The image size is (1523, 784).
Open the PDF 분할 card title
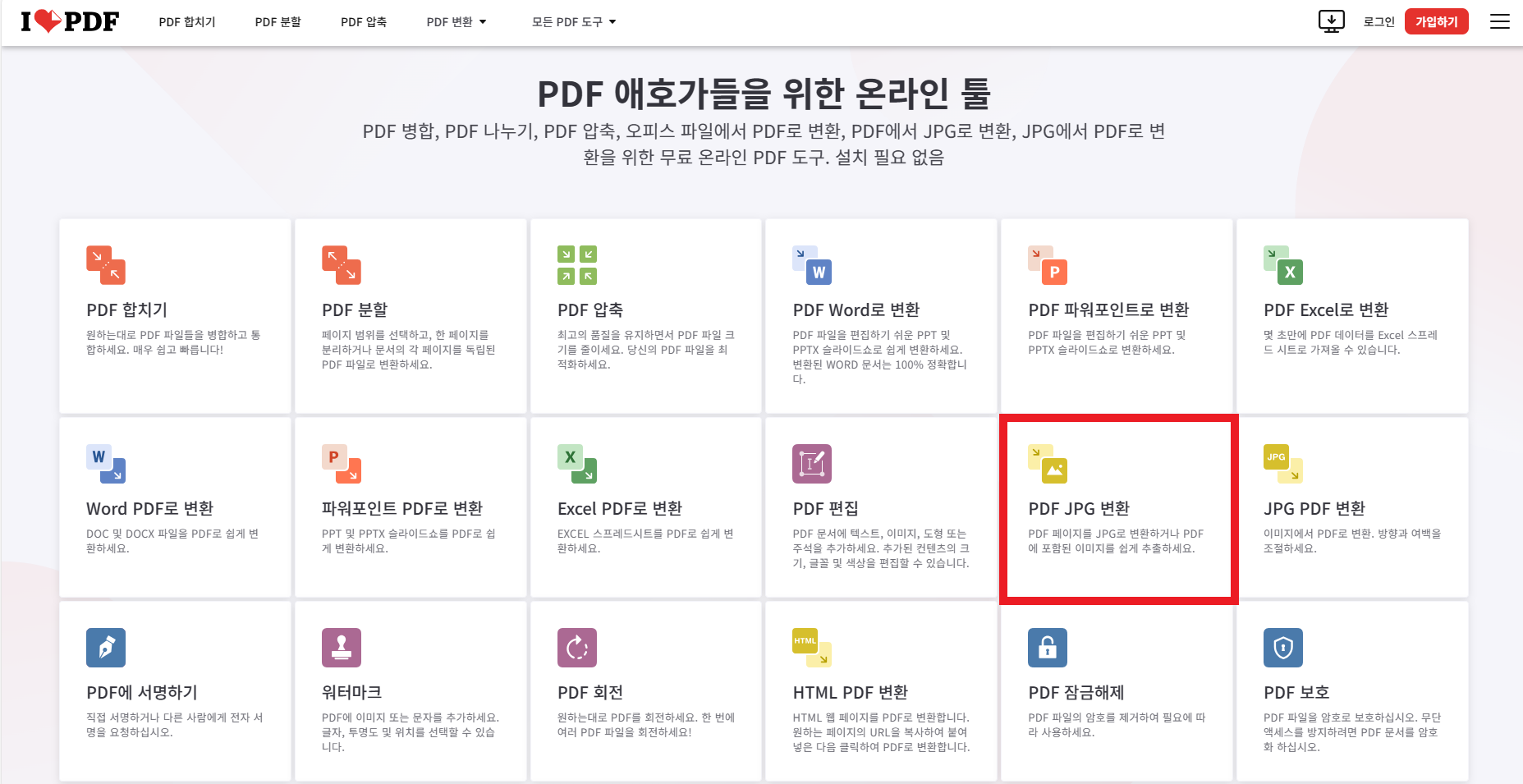click(x=355, y=310)
